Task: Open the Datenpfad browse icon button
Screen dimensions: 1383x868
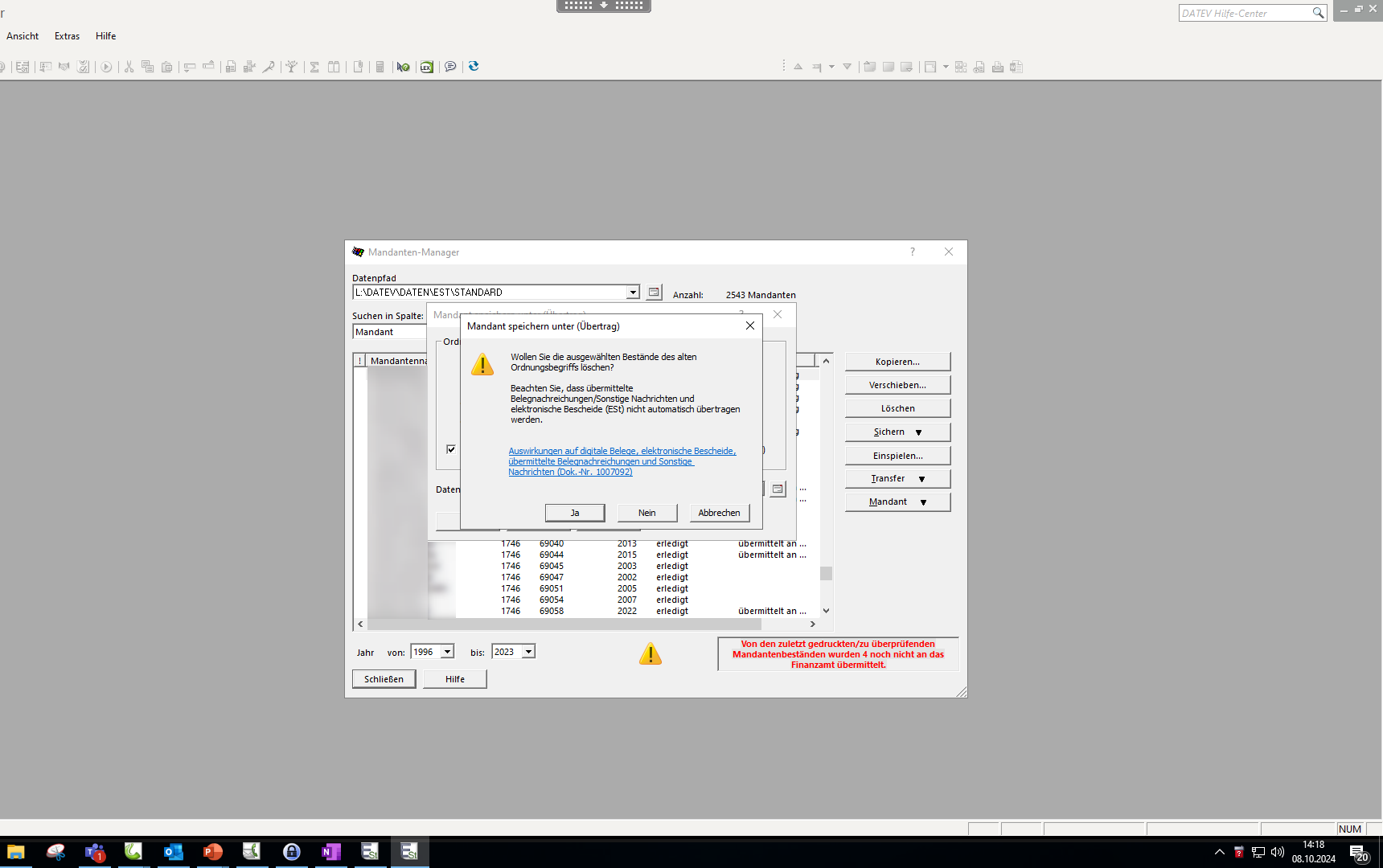Action: pyautogui.click(x=655, y=293)
